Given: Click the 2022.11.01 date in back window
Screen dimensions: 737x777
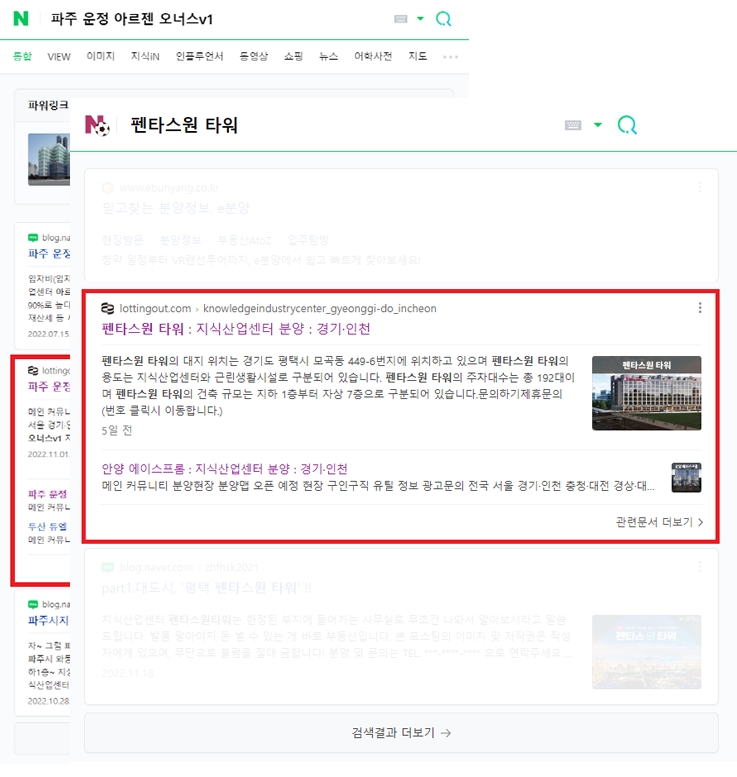Looking at the screenshot, I should click(49, 454).
